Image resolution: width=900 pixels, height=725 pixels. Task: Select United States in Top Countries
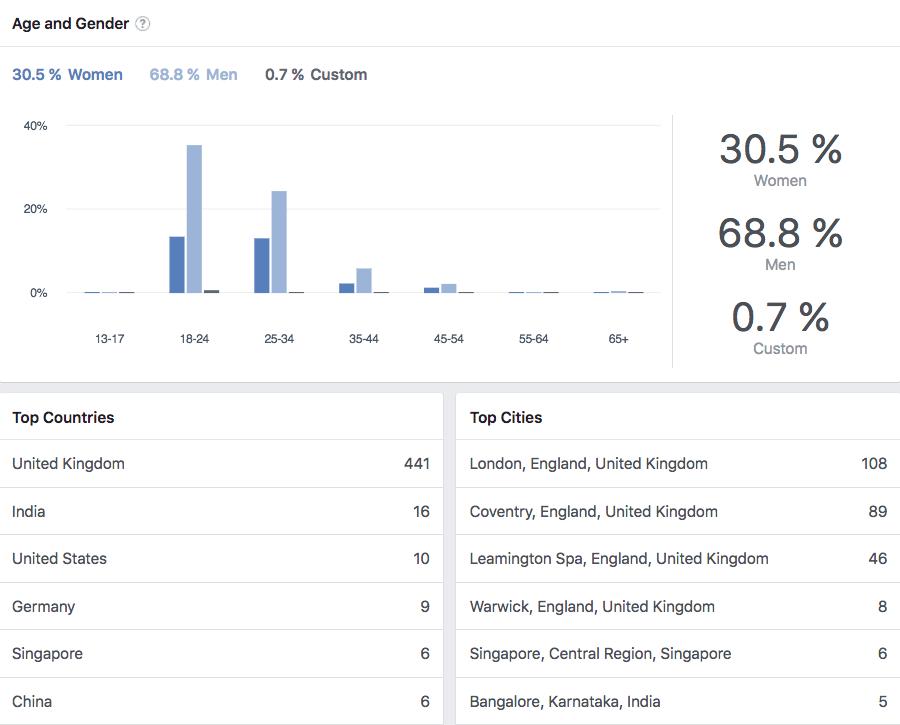coord(220,559)
